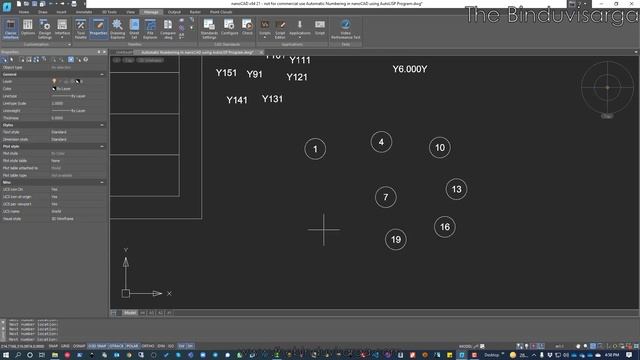Open Windows taskbar search
Viewport: 640px width, 360px height.
click(18, 355)
